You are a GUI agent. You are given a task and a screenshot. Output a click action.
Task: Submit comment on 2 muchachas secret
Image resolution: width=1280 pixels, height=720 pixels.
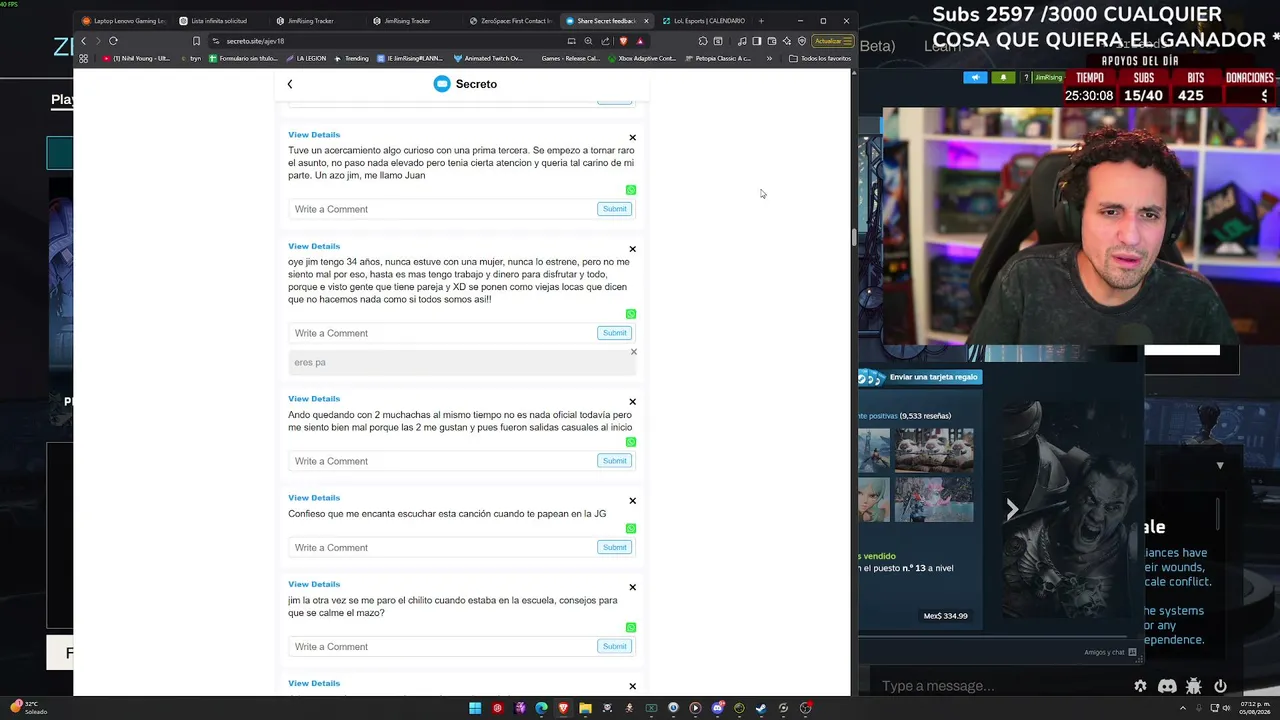point(614,461)
